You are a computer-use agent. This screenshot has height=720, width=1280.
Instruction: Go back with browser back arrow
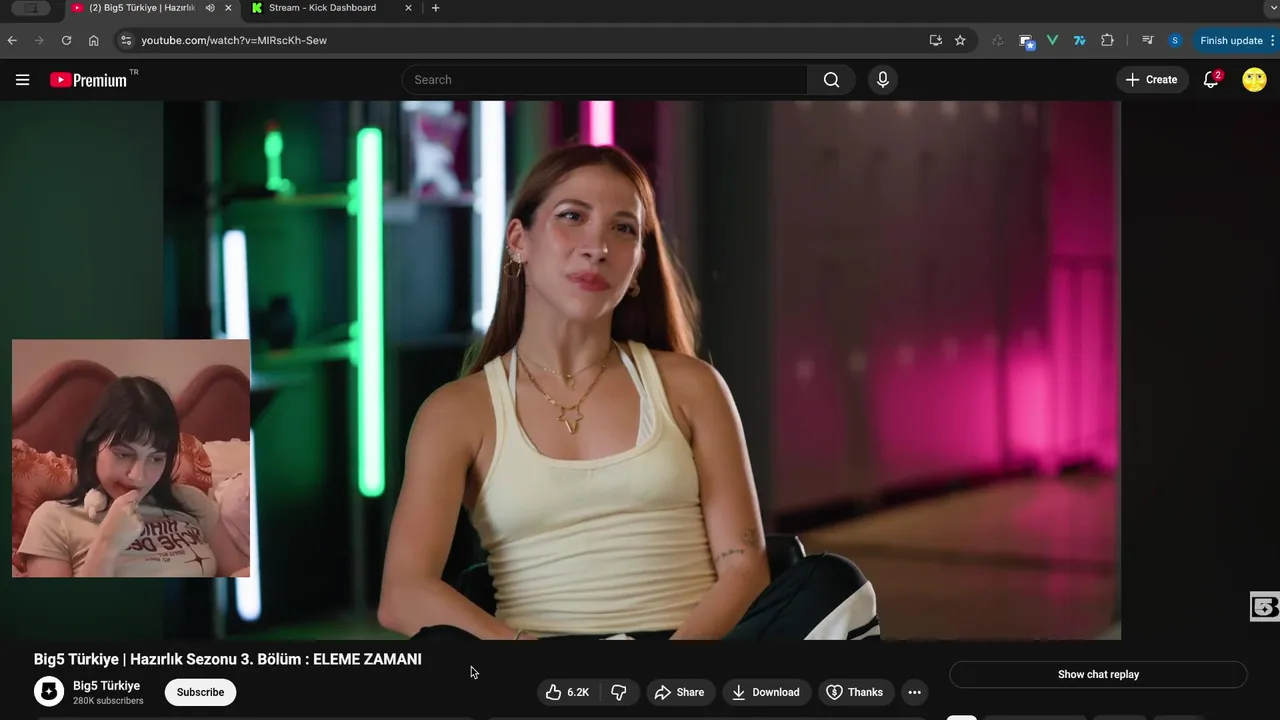[x=12, y=40]
